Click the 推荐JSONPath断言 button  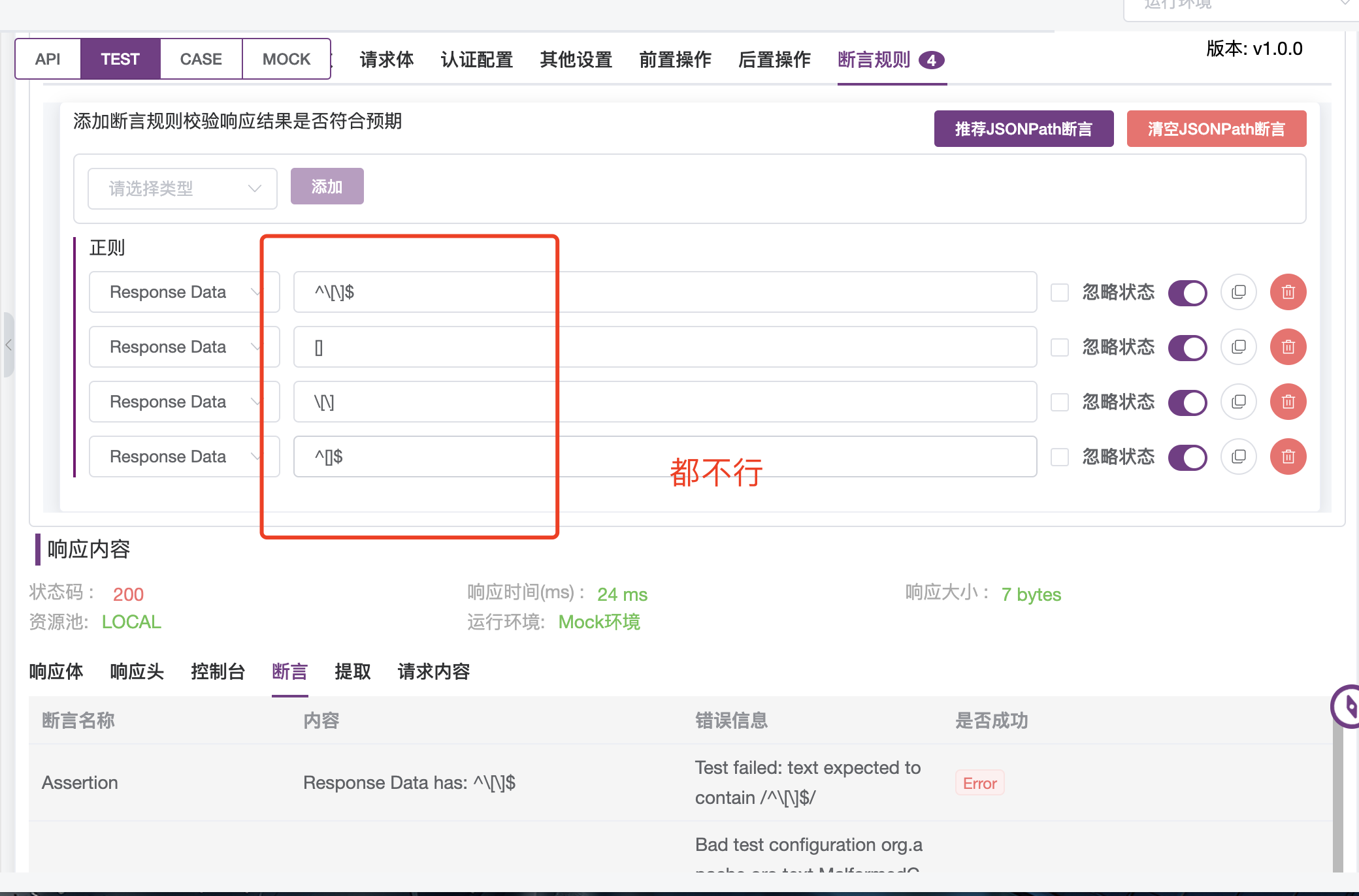(x=1023, y=129)
